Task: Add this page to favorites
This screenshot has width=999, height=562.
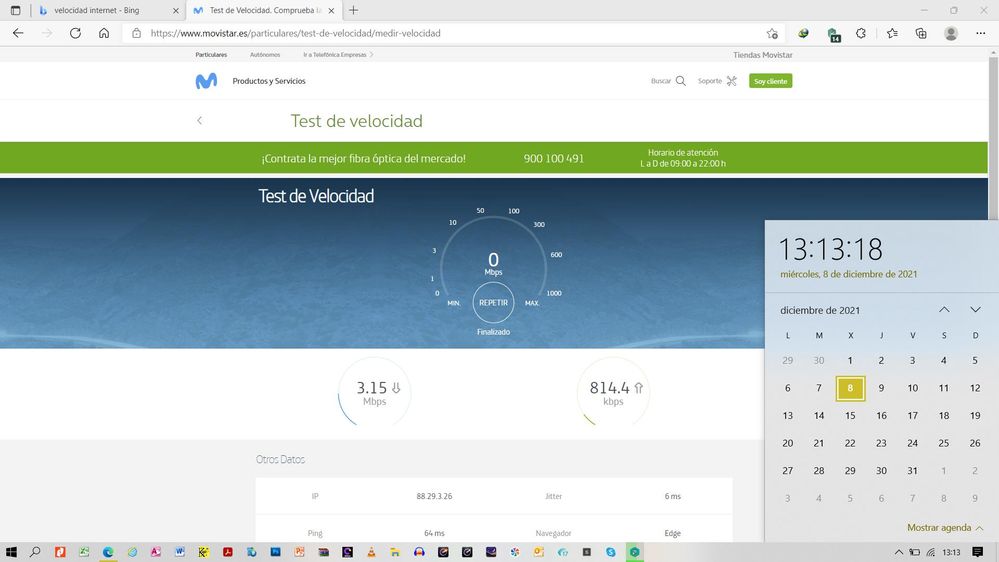Action: coord(772,33)
